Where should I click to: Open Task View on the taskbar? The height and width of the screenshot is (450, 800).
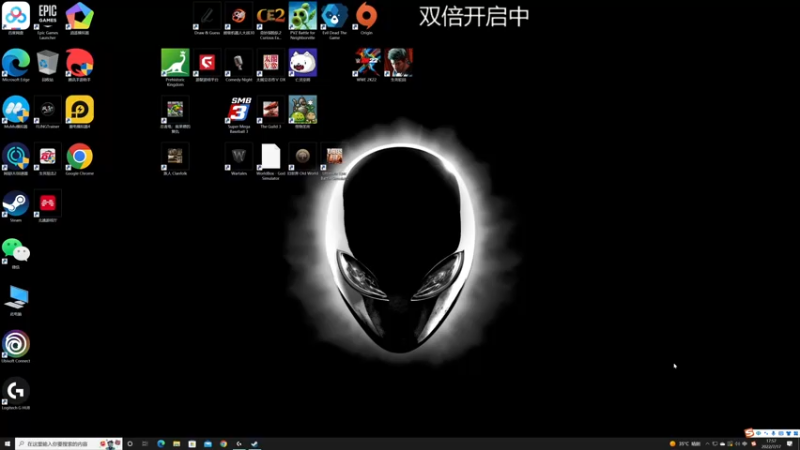tap(145, 444)
